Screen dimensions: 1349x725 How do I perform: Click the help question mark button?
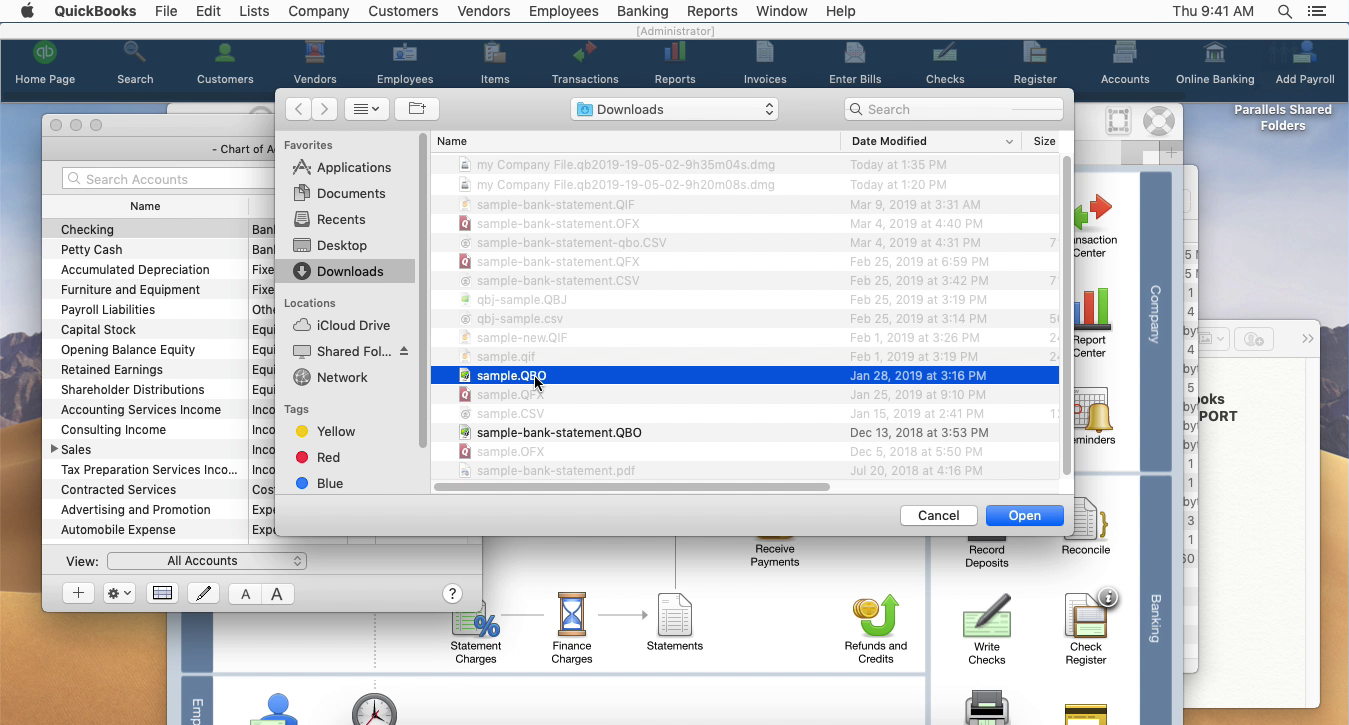click(x=452, y=594)
